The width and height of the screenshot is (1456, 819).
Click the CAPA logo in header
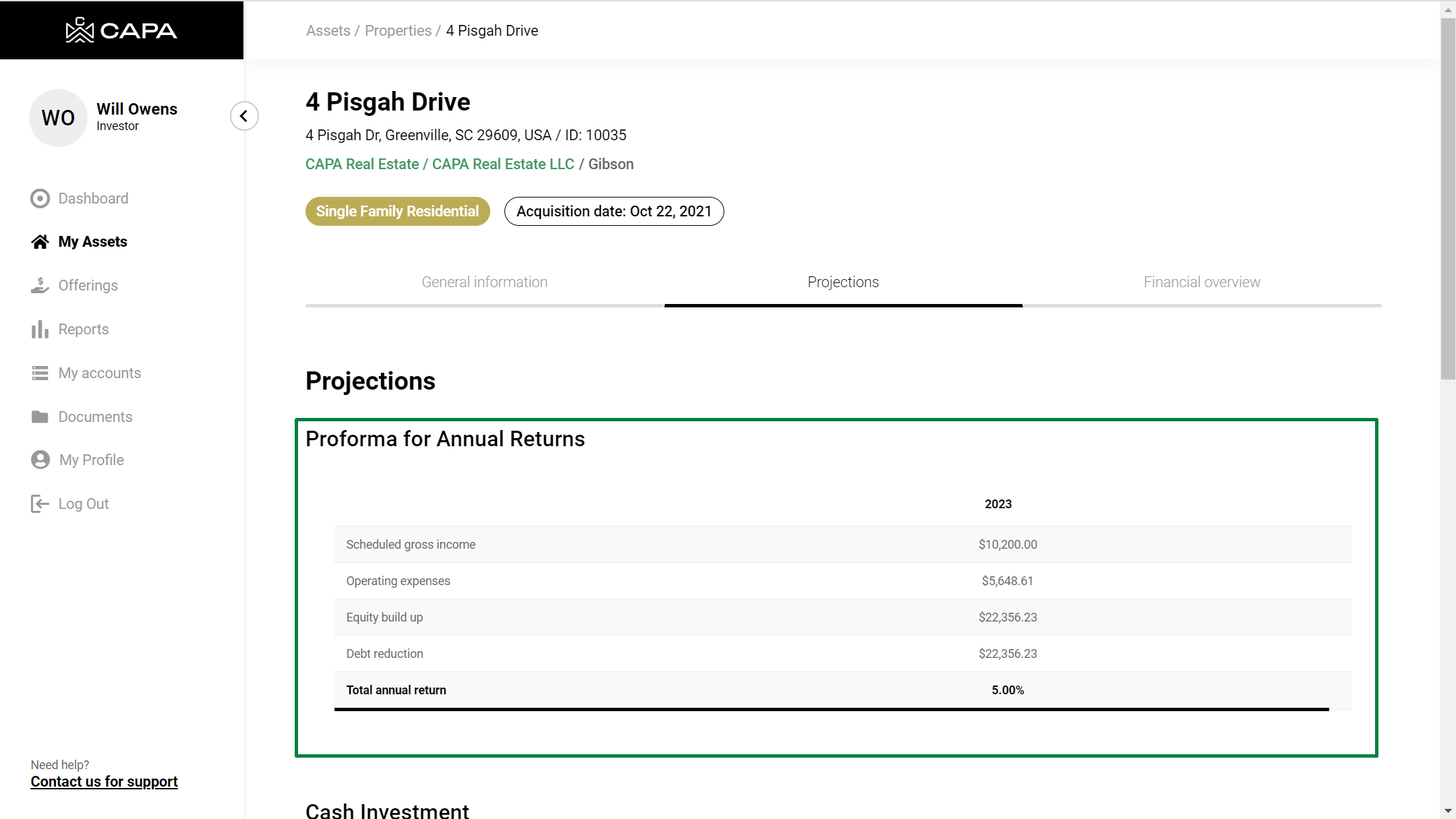point(121,30)
